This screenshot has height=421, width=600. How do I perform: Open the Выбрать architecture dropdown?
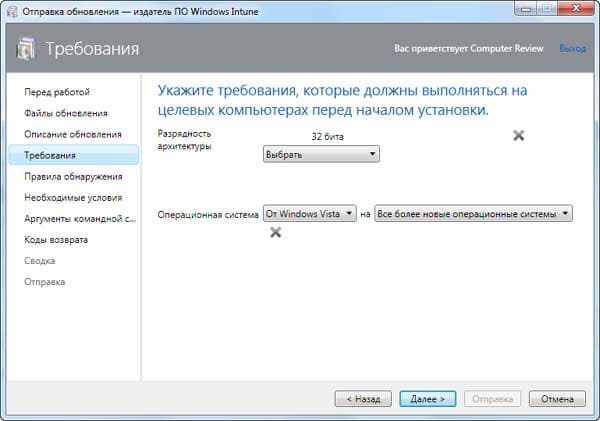(321, 154)
